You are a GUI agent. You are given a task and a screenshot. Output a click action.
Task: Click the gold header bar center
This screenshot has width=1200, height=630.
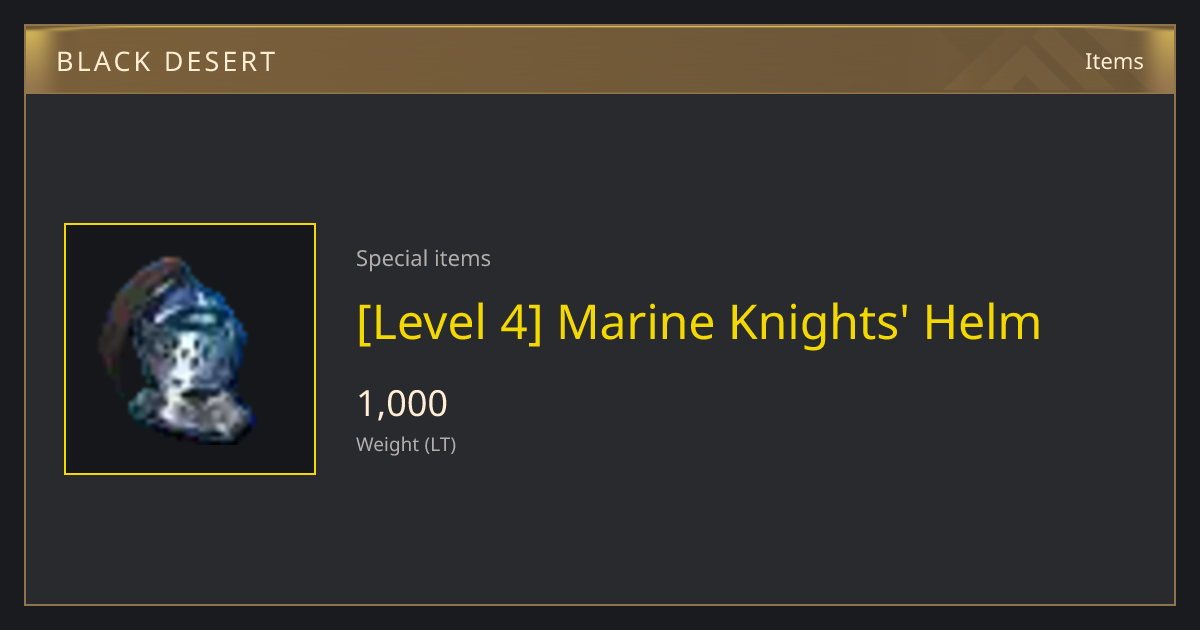pos(600,60)
